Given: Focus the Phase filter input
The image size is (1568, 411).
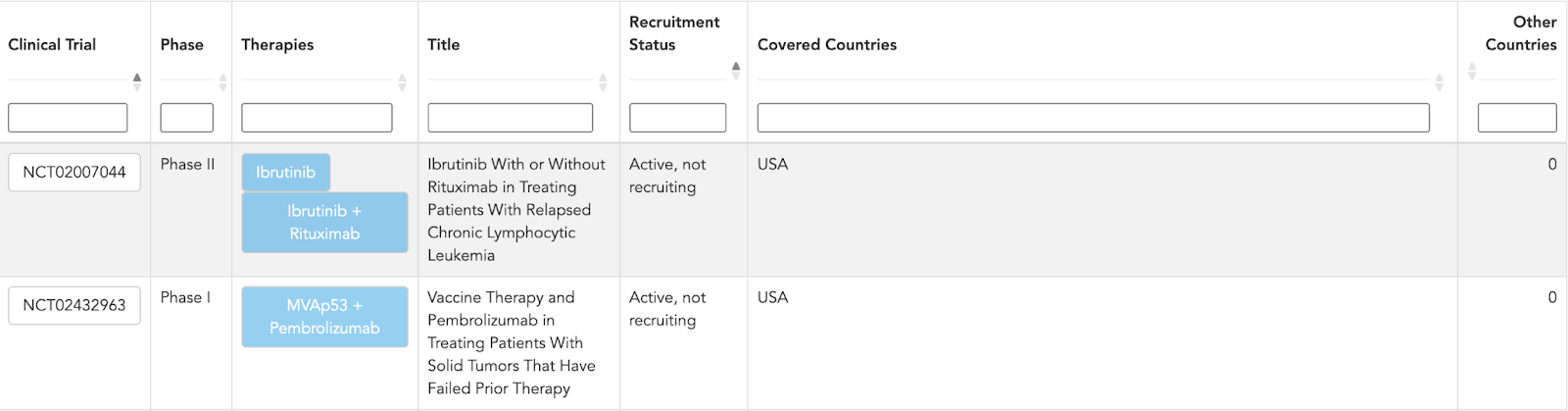Looking at the screenshot, I should [x=186, y=118].
